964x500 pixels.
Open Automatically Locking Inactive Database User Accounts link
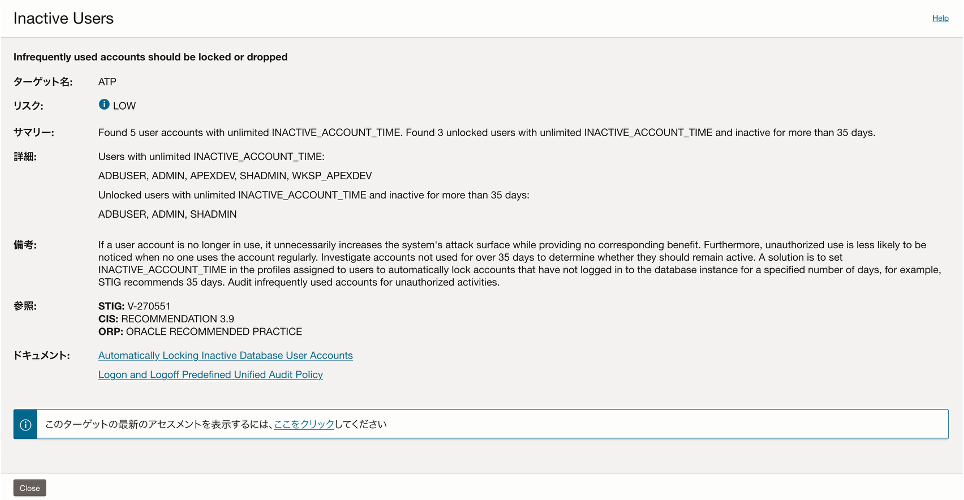(225, 355)
